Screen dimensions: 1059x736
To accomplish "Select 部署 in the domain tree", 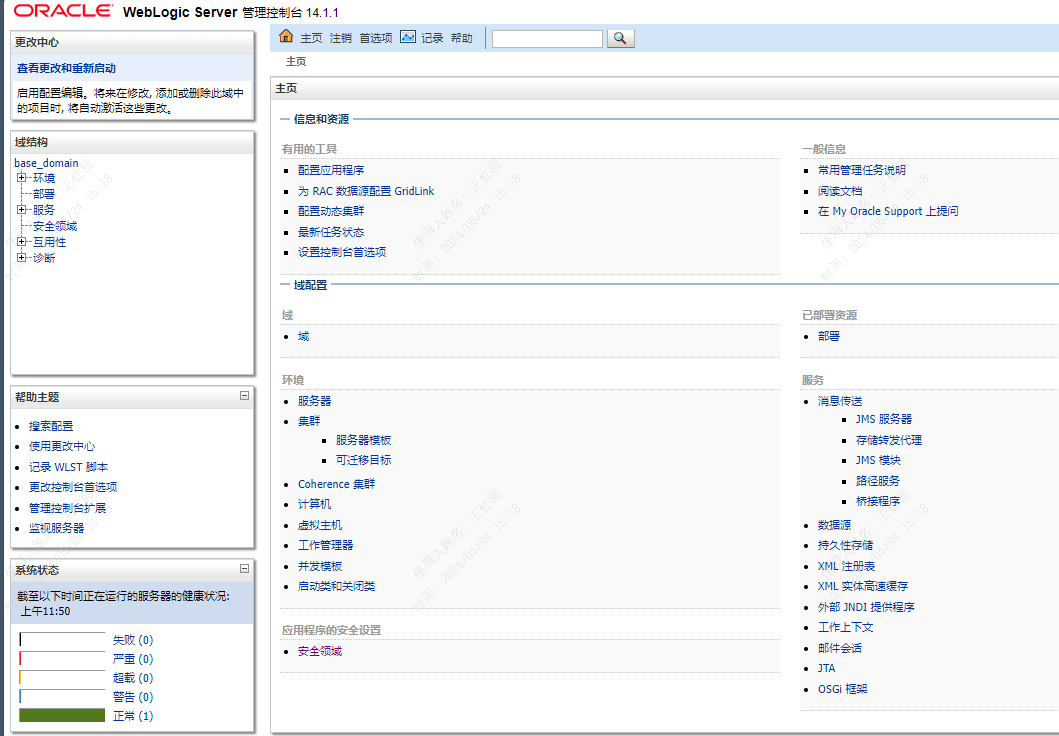I will [43, 194].
